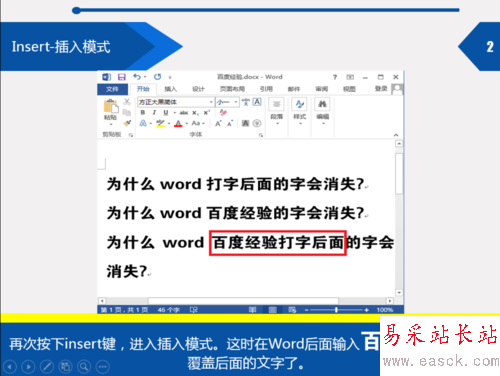
Task: Open the slideshow pen and pointer tools
Action: [47, 367]
